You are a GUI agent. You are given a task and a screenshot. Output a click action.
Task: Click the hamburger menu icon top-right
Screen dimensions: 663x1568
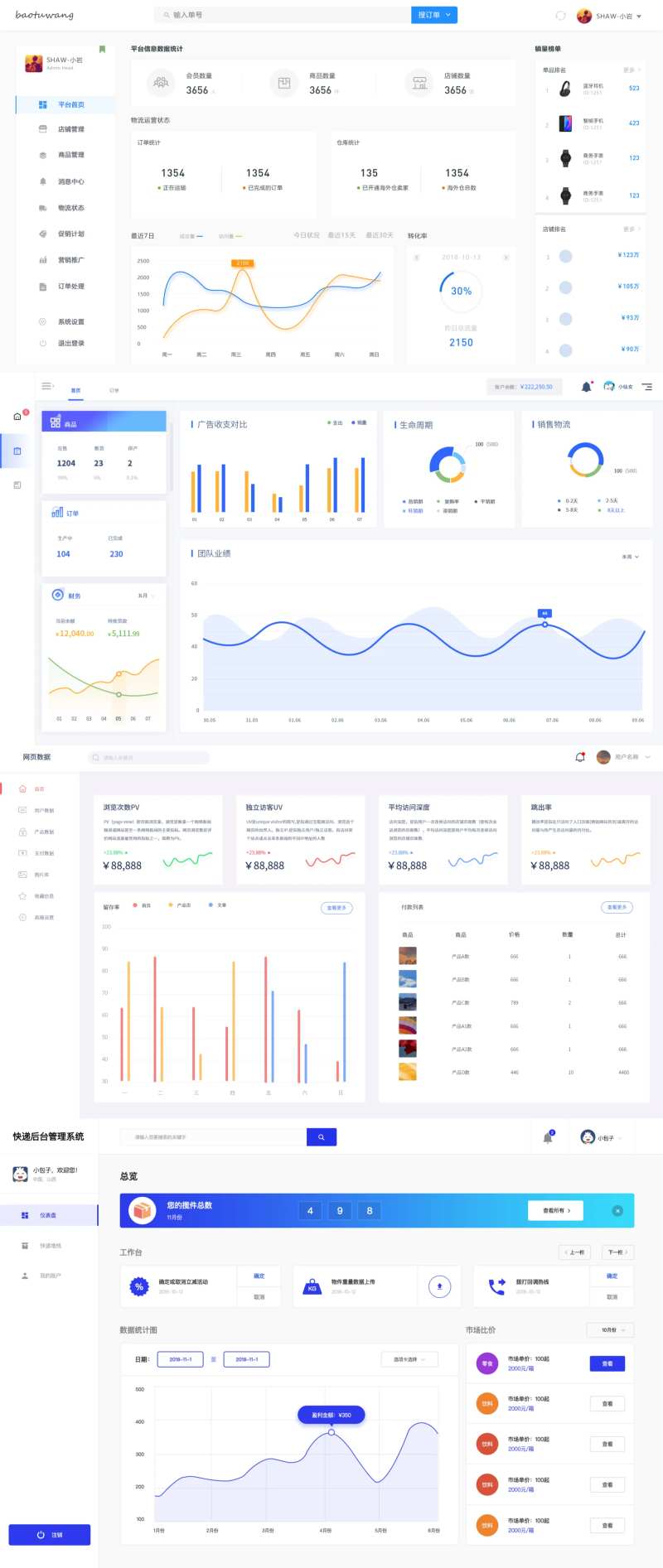point(647,387)
